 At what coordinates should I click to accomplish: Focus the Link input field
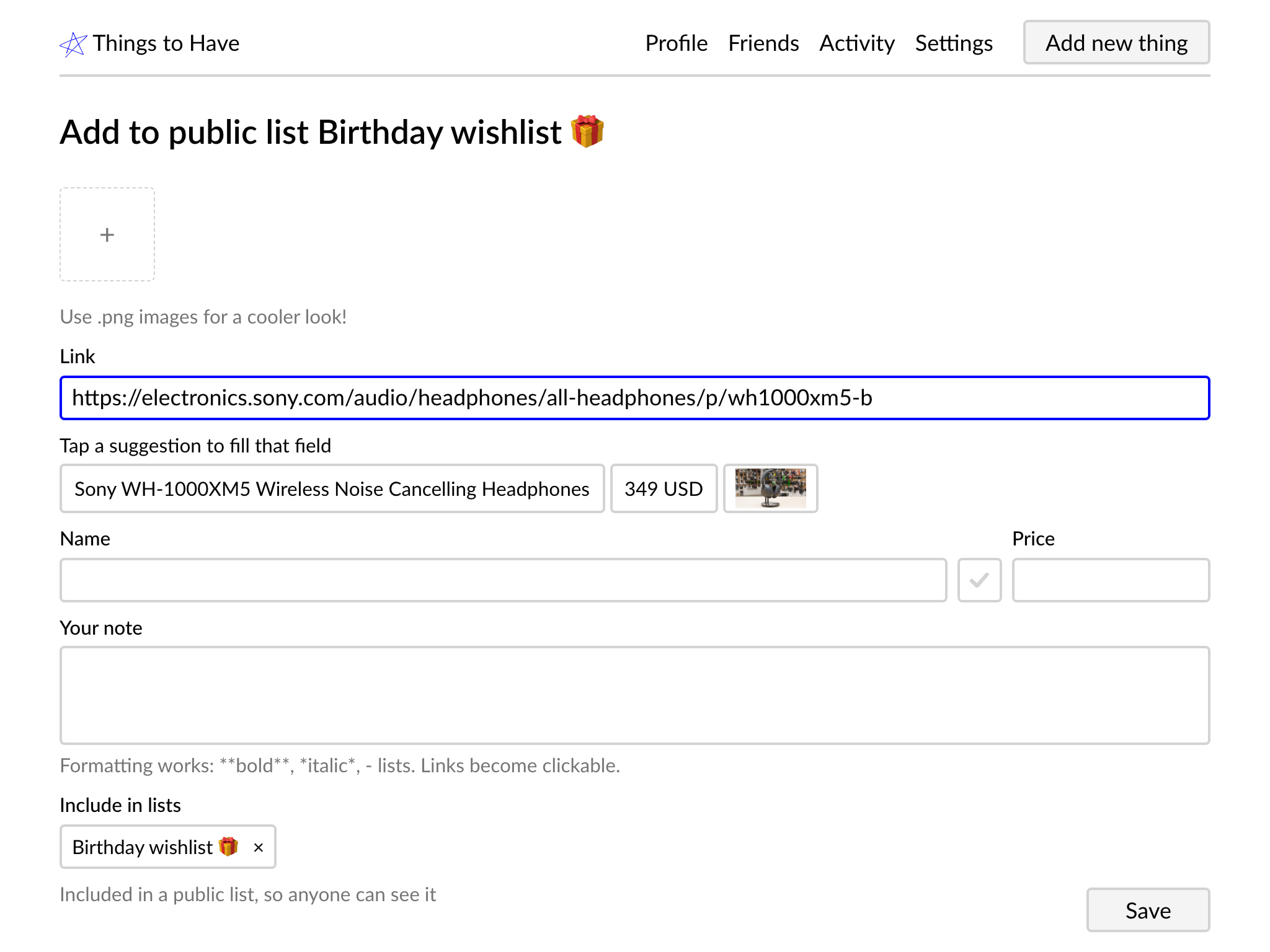(x=634, y=398)
